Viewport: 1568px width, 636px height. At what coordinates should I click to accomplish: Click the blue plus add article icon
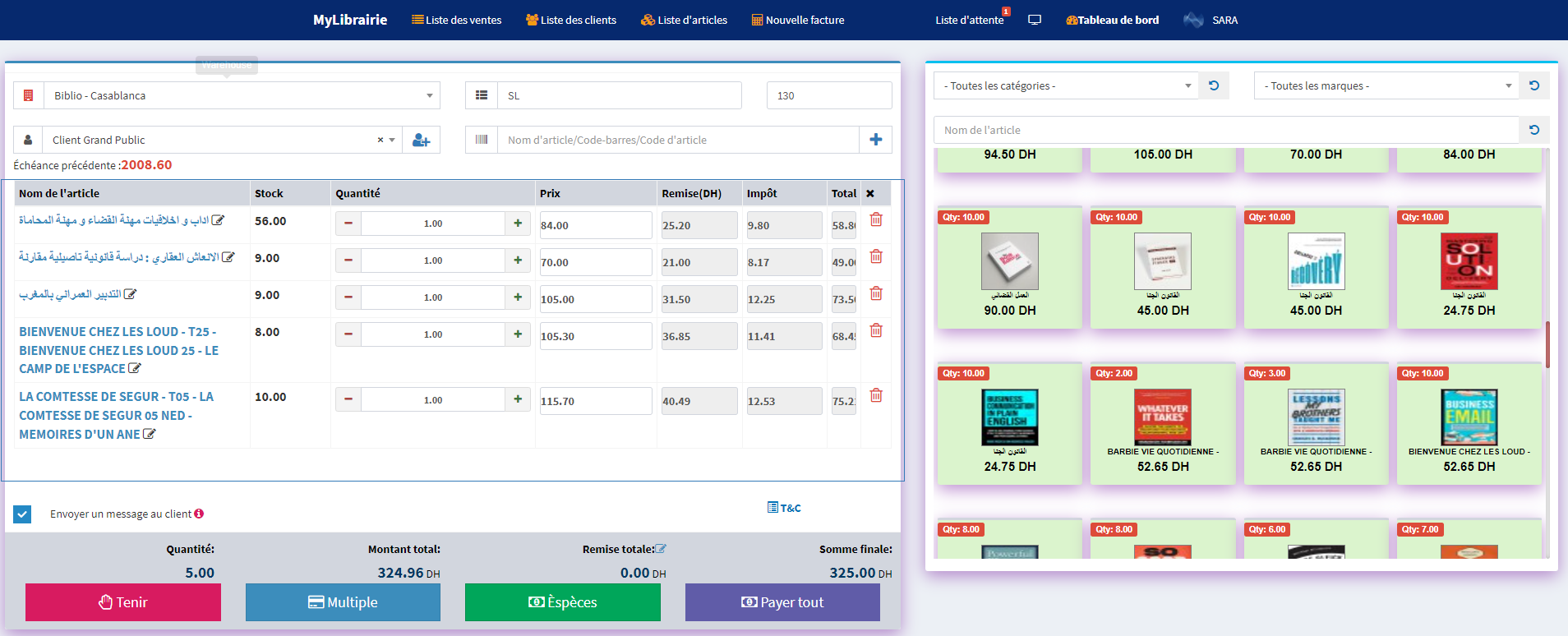[875, 140]
